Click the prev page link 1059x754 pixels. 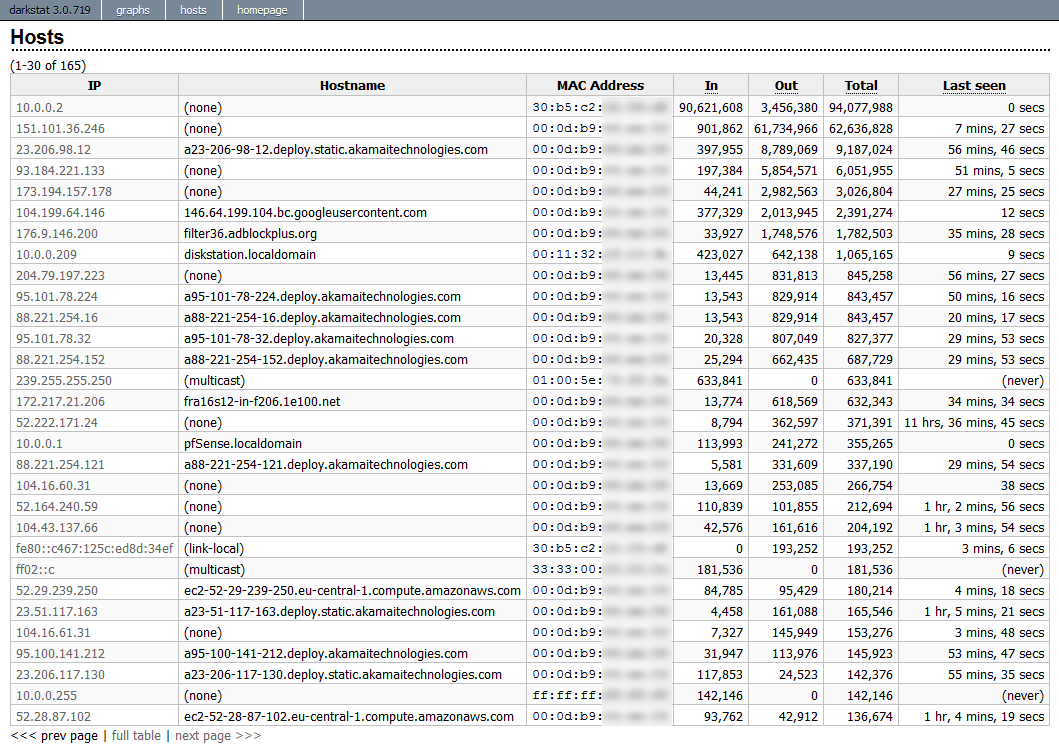(x=55, y=736)
